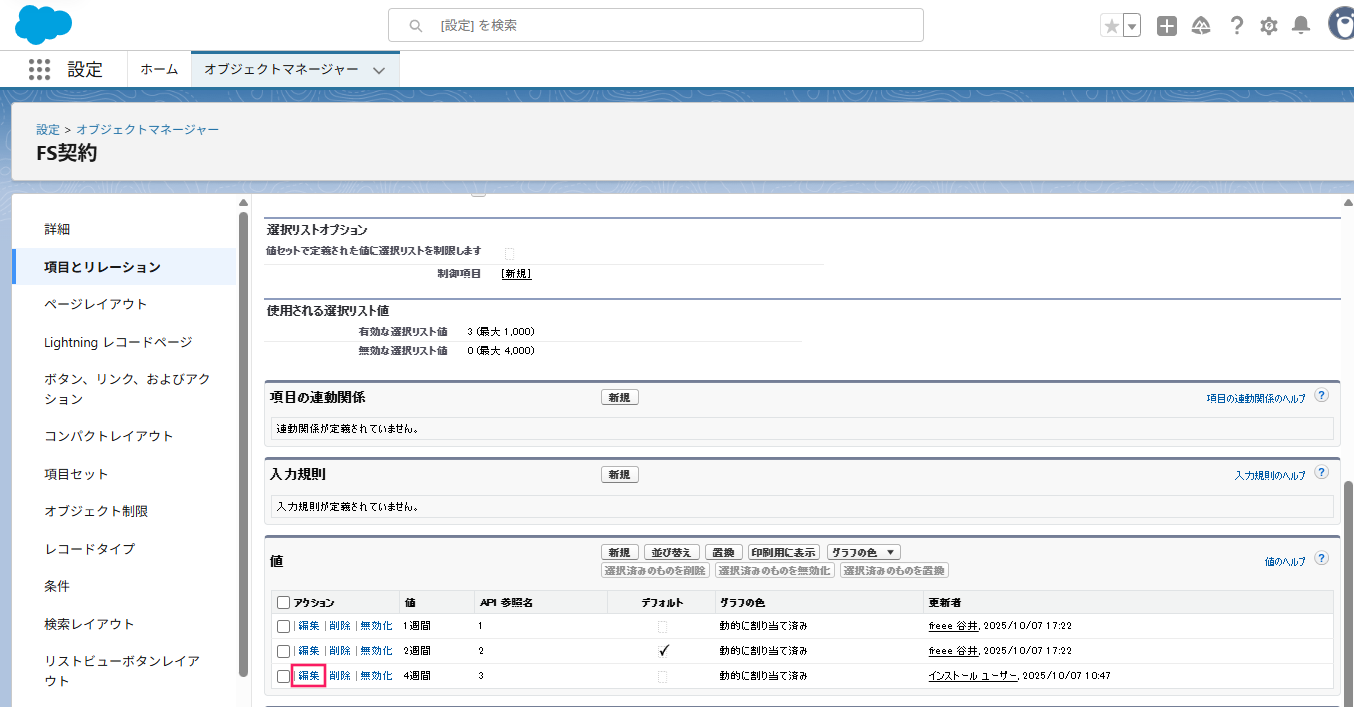
Task: Click help icon beside 入力規則のヘルプ
Action: [x=1321, y=473]
